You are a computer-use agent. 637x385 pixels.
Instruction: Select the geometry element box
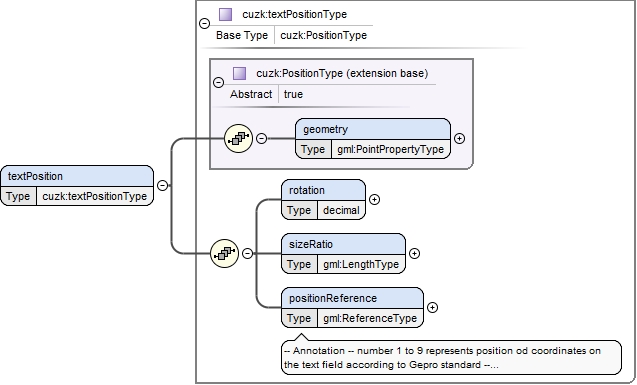tap(373, 138)
